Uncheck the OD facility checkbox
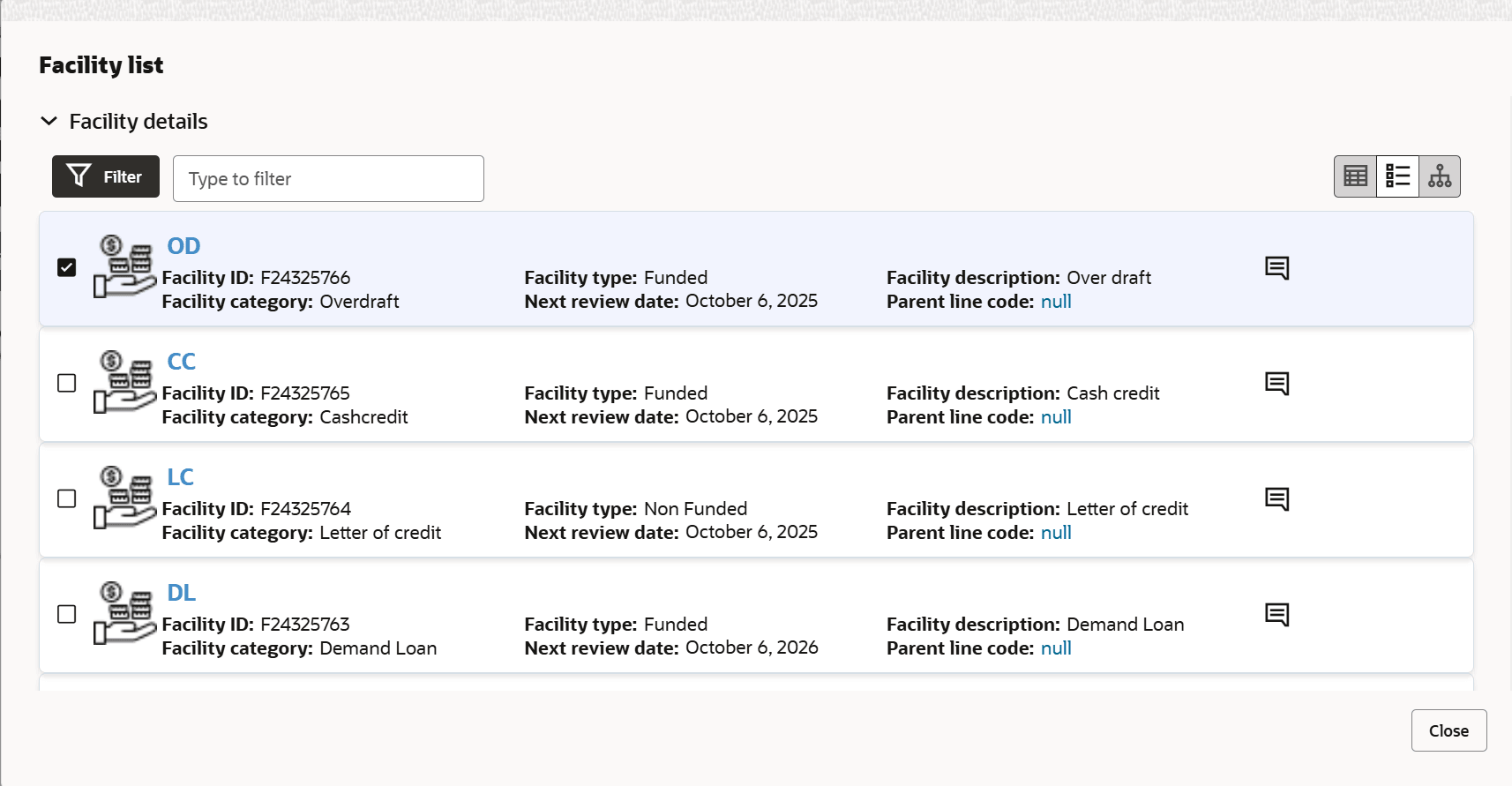Viewport: 1512px width, 786px height. 66,267
